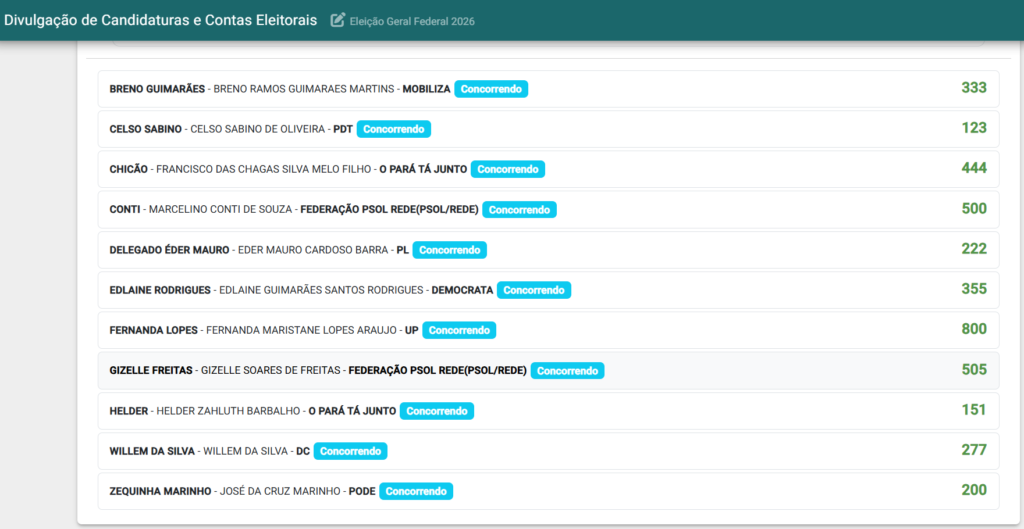Open the CONTI candidate row

click(549, 210)
